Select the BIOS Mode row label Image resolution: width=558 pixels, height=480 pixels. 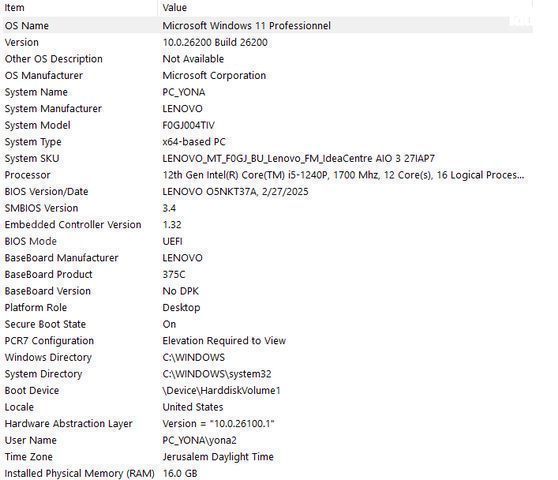[x=31, y=241]
